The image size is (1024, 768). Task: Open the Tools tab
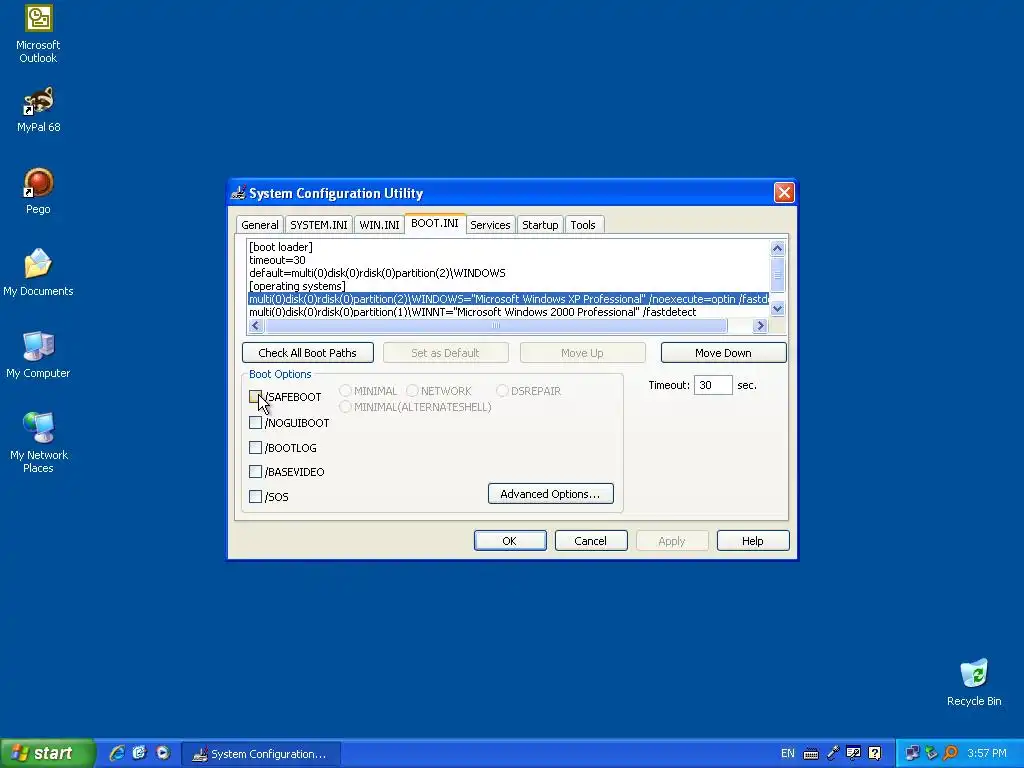pos(583,225)
